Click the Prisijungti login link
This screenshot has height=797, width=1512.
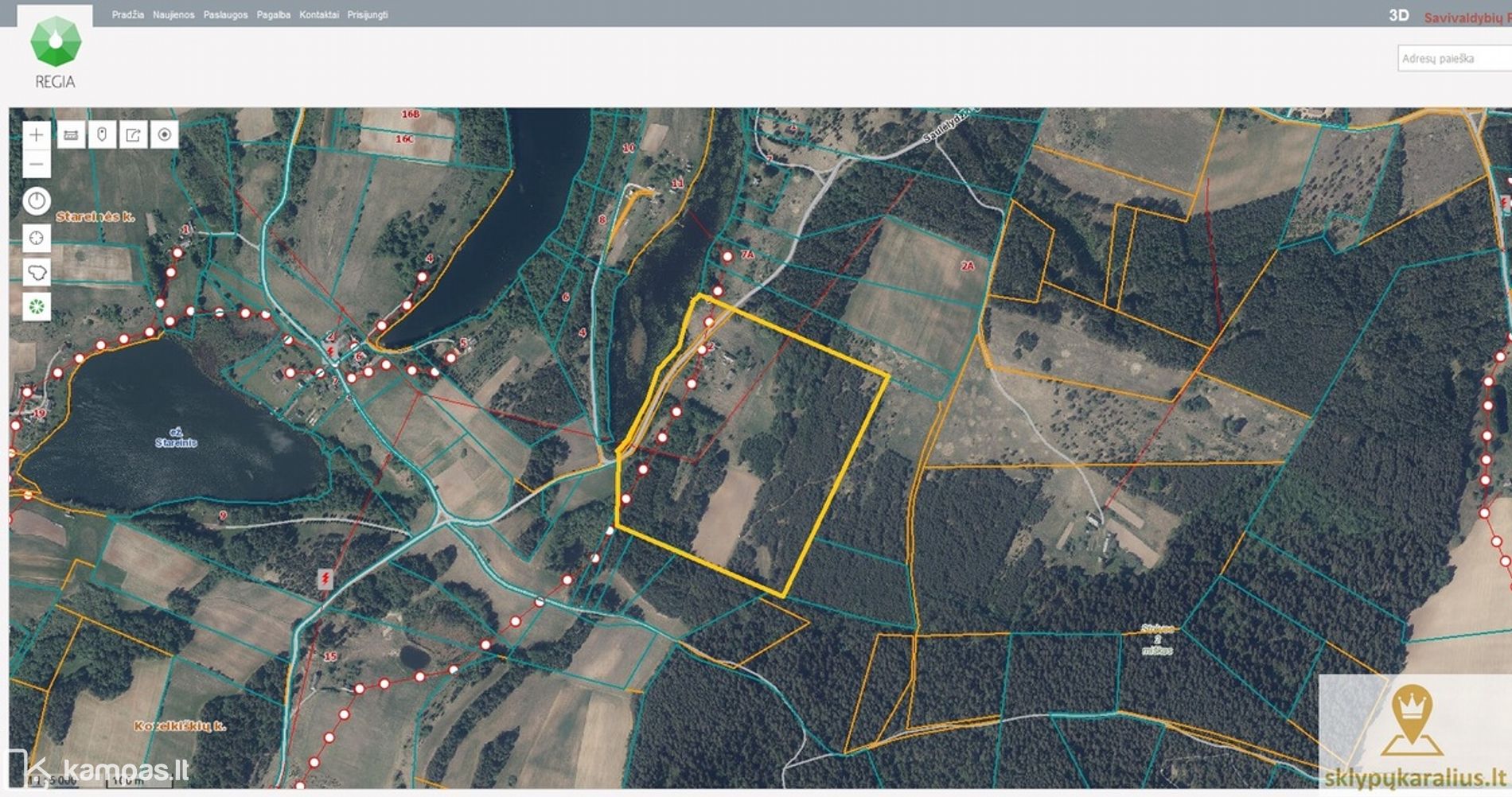pos(368,15)
